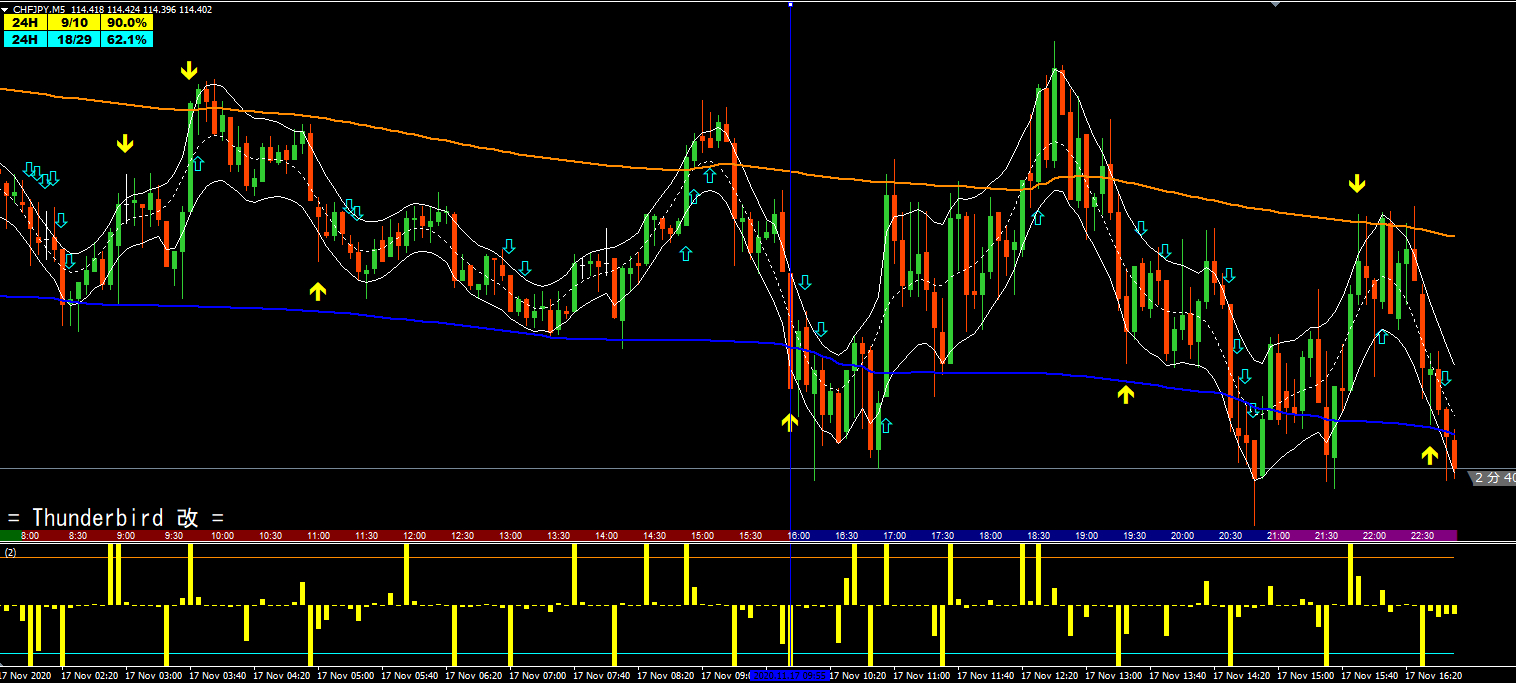
Task: Open the triangle menu beside CHFJPY,M5
Action: 5,9
